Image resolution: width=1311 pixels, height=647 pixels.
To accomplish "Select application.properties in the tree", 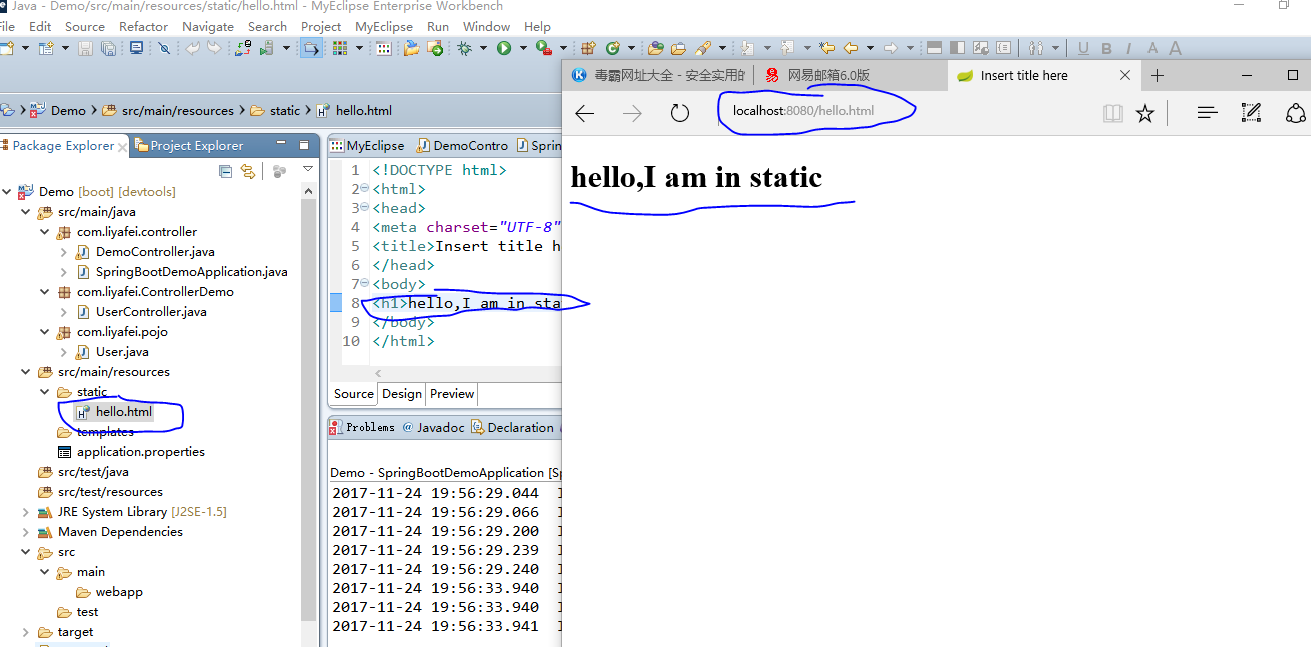I will pos(140,452).
